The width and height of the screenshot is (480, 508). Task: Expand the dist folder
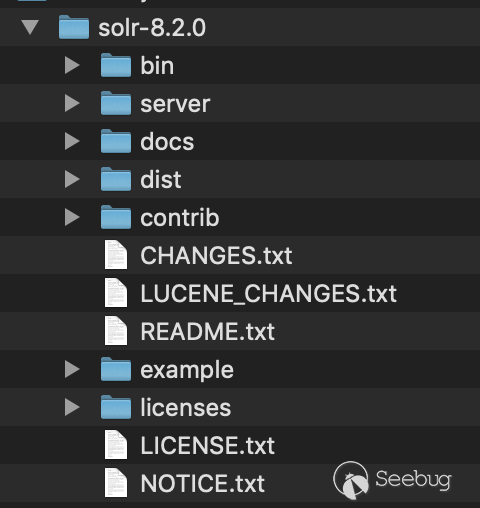pos(72,179)
